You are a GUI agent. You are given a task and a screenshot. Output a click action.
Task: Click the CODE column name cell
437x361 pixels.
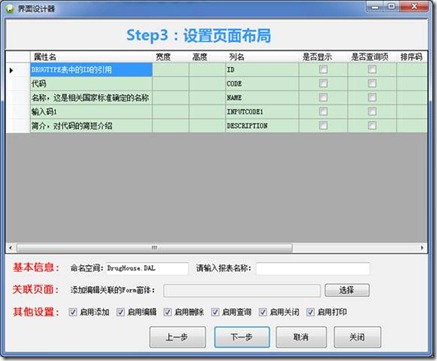point(262,84)
